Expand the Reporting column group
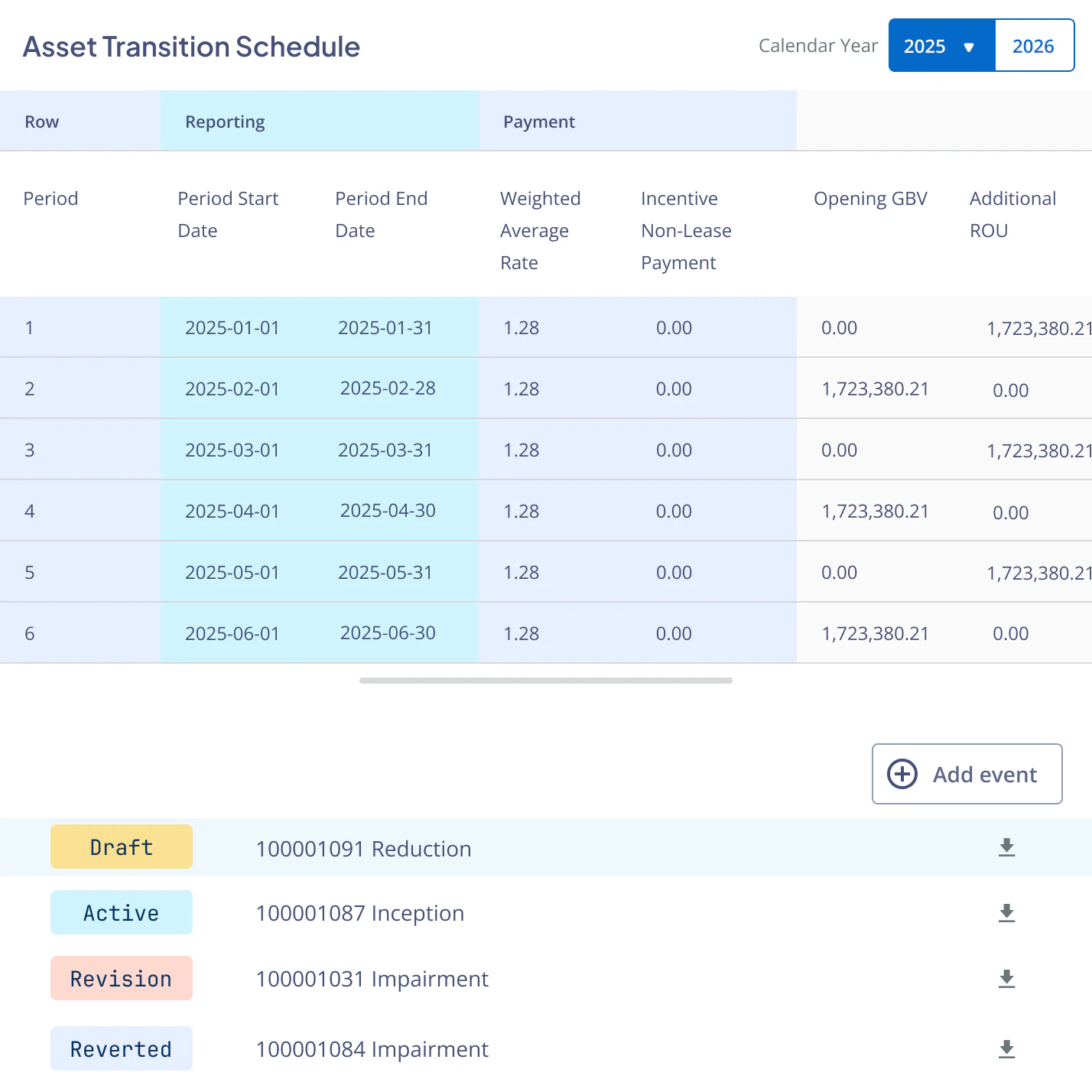The width and height of the screenshot is (1092, 1092). click(224, 121)
